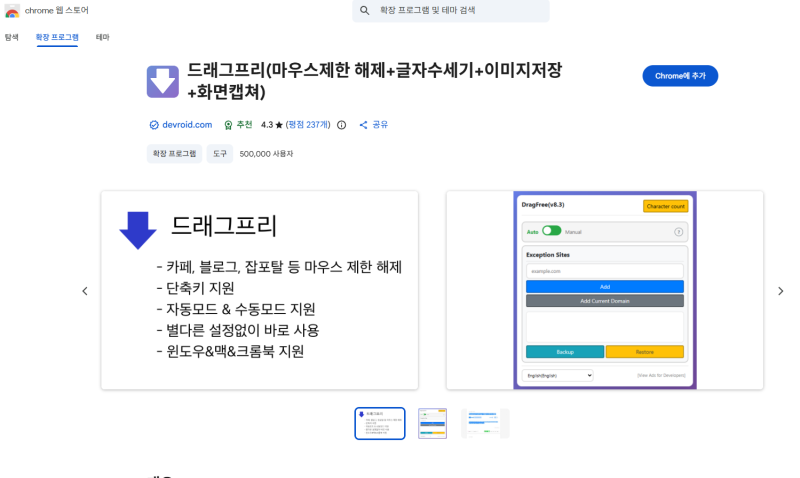Open the 드래그프리 feature list slide image
The height and width of the screenshot is (478, 800).
(x=260, y=290)
